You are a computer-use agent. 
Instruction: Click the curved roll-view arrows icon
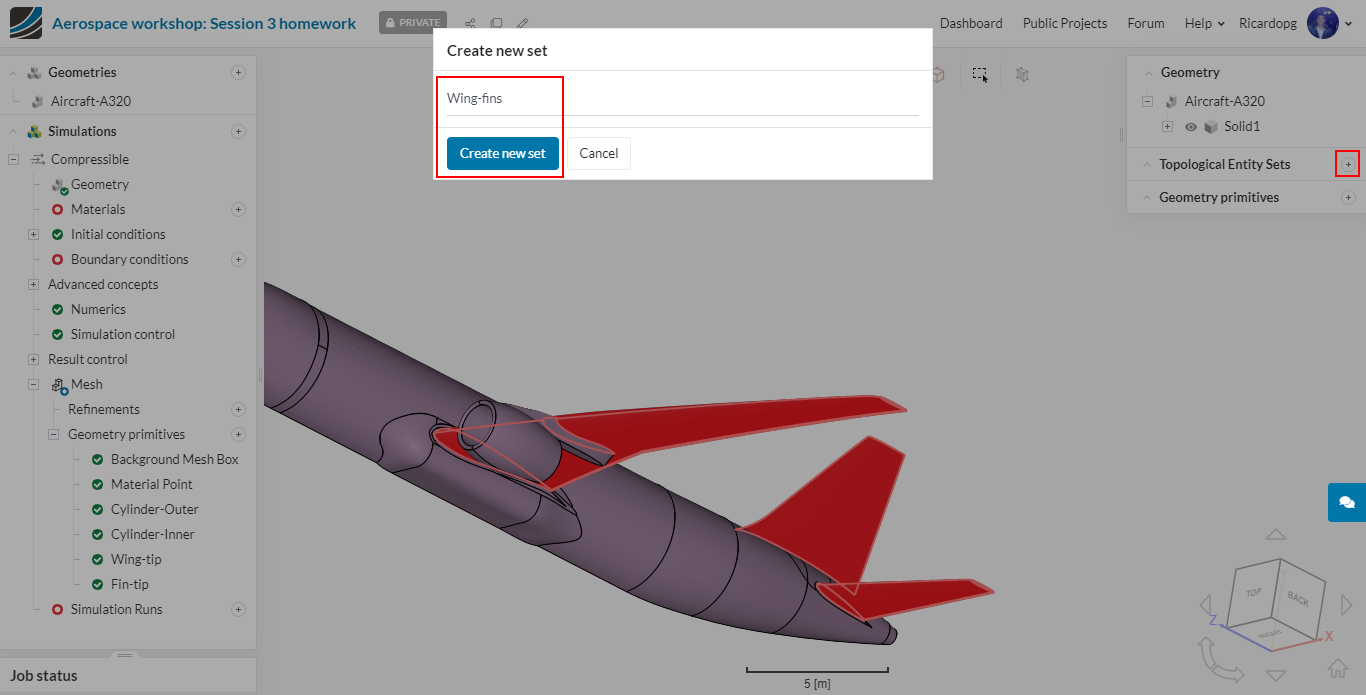pos(1219,660)
